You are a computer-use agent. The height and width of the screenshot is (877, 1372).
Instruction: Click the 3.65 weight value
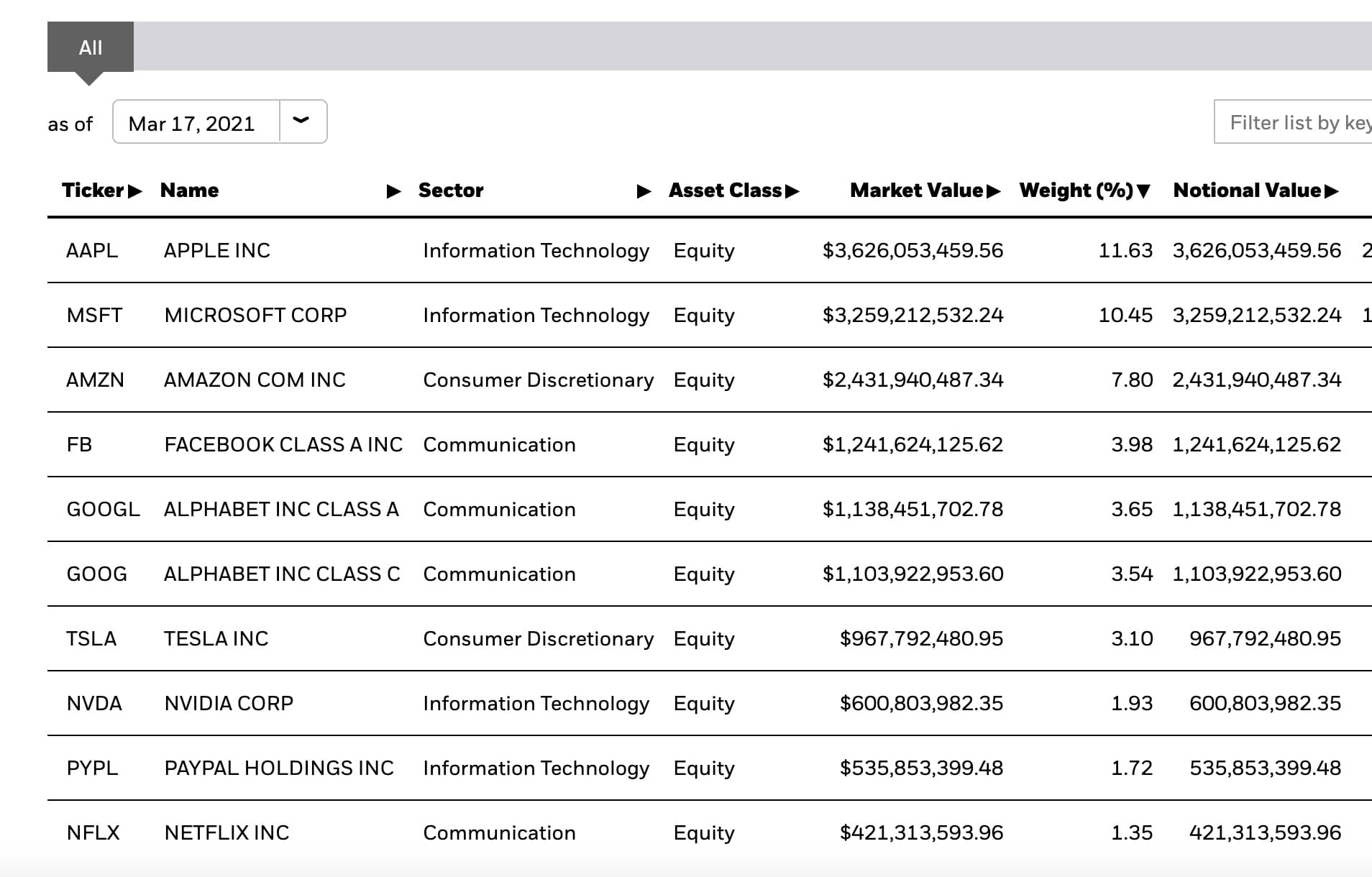(1132, 510)
